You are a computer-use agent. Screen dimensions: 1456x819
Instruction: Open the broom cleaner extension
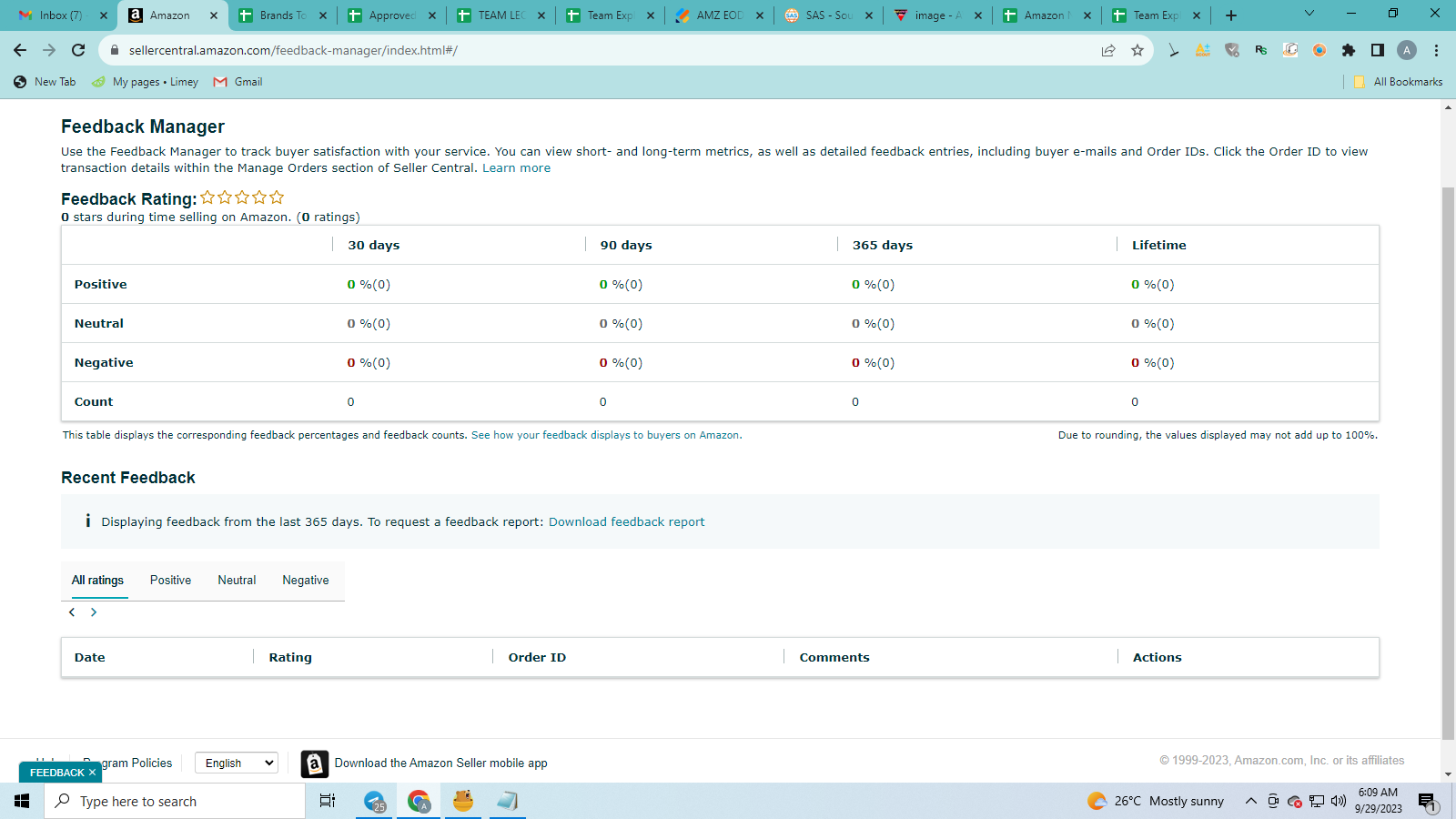point(1174,50)
